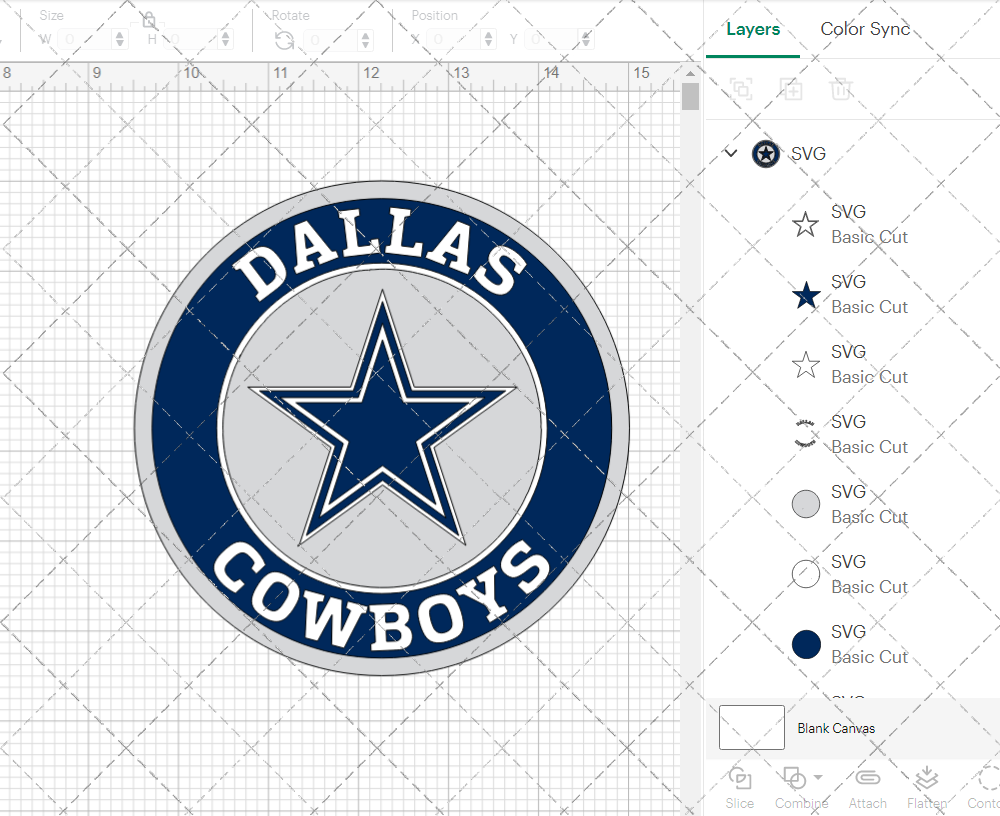Click the canvas scrollbar up arrow
This screenshot has width=1000, height=816.
click(690, 73)
